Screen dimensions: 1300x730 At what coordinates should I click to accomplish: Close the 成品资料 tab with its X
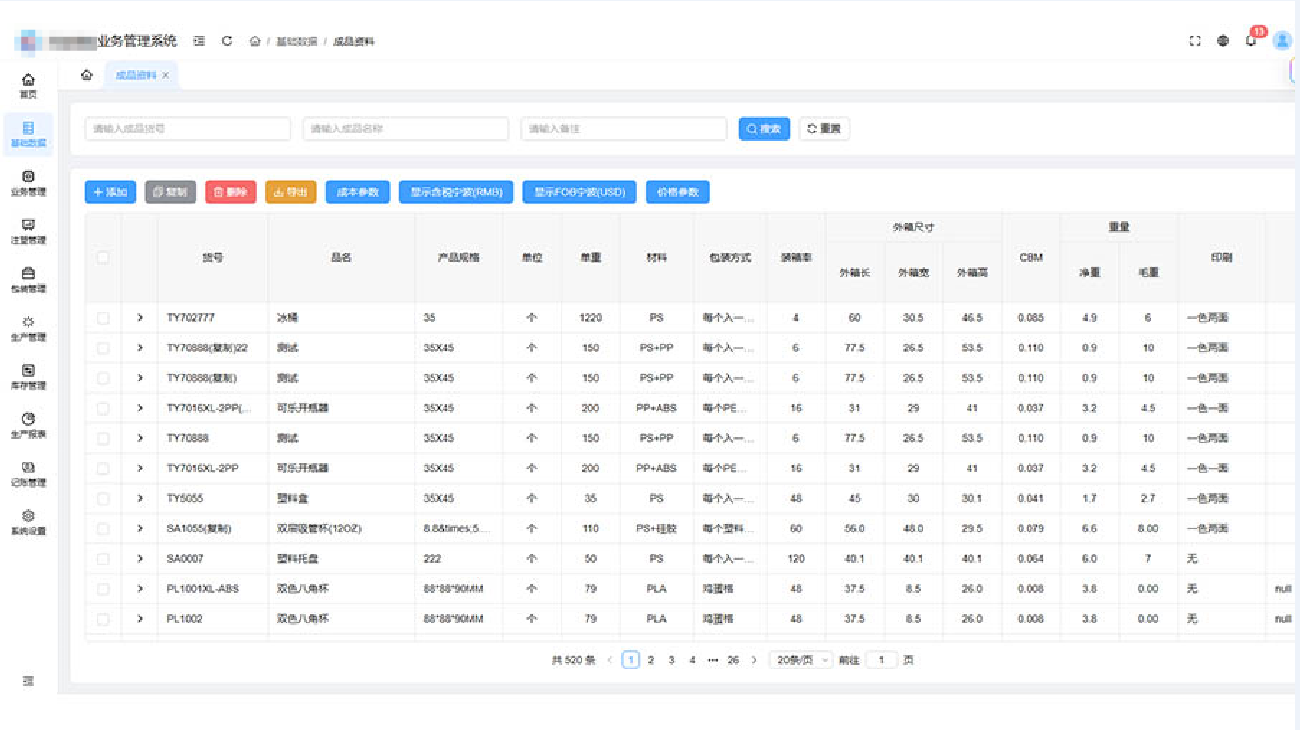165,75
